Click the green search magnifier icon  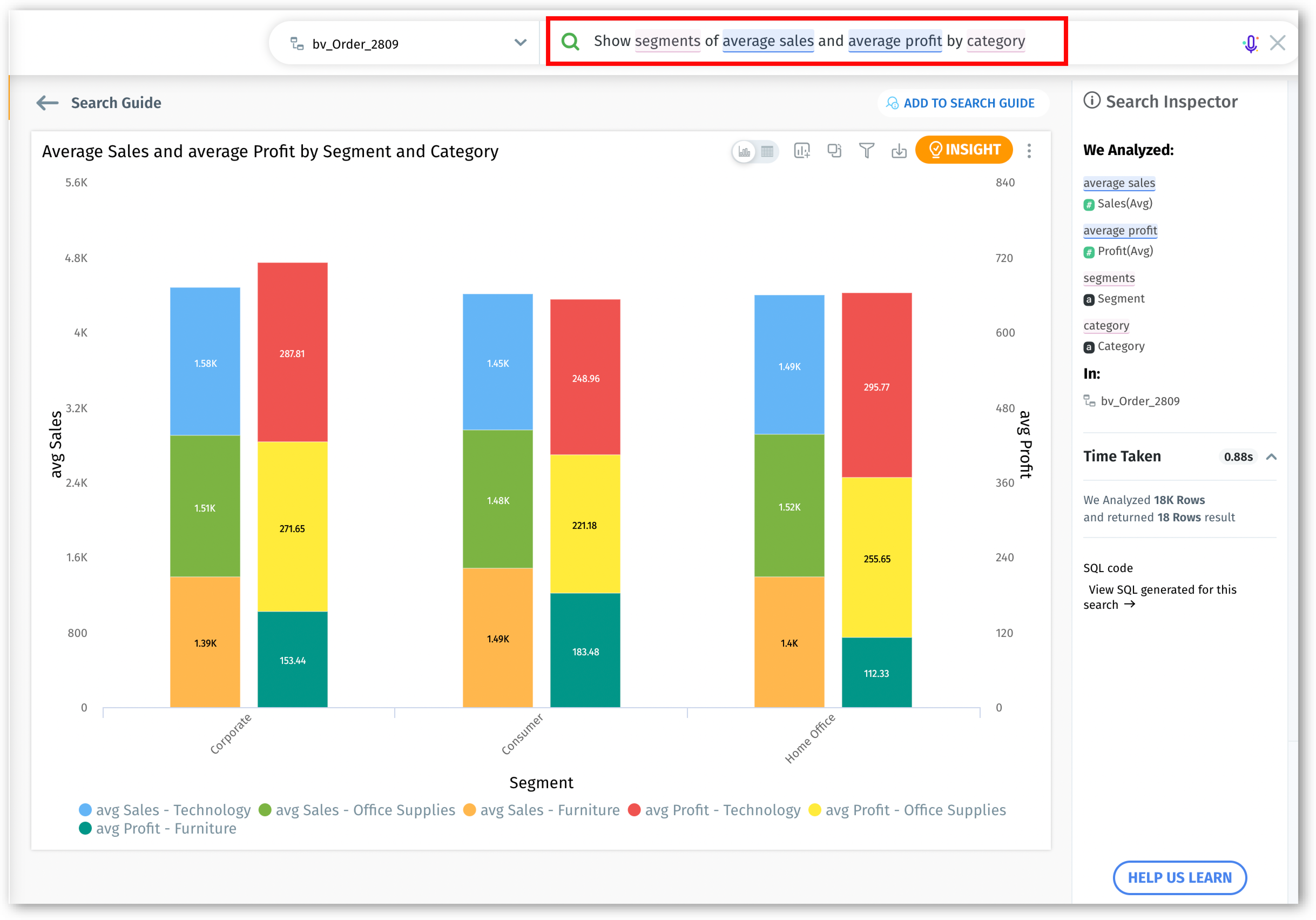click(x=570, y=41)
